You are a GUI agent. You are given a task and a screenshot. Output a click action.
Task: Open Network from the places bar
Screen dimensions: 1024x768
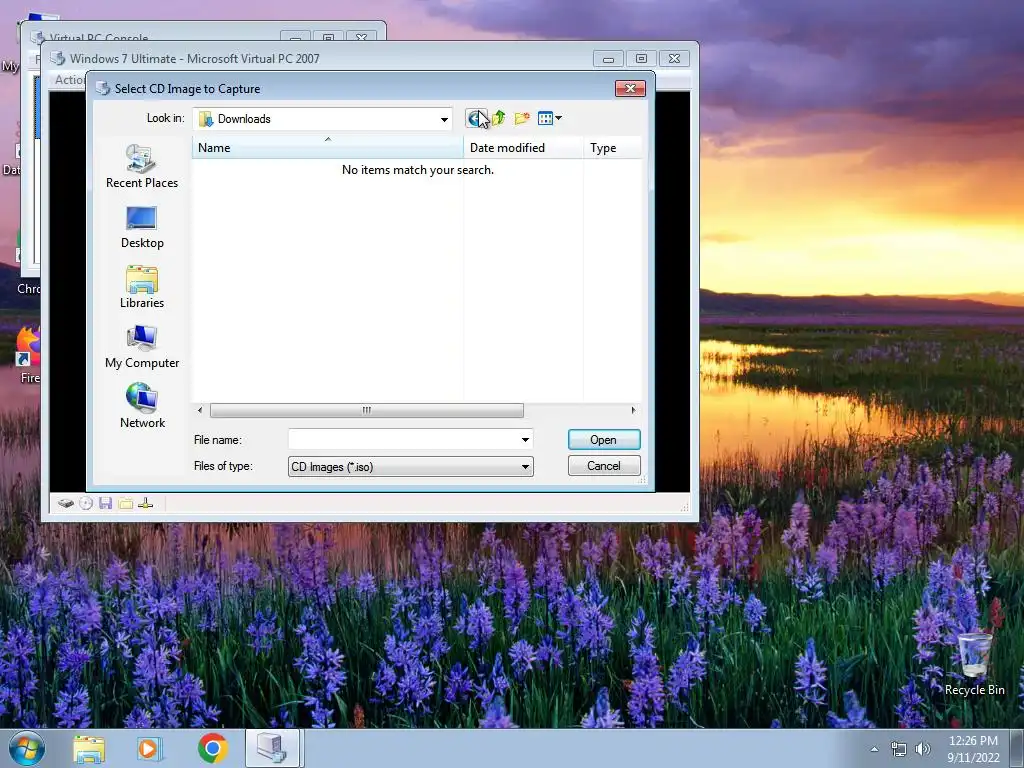142,406
